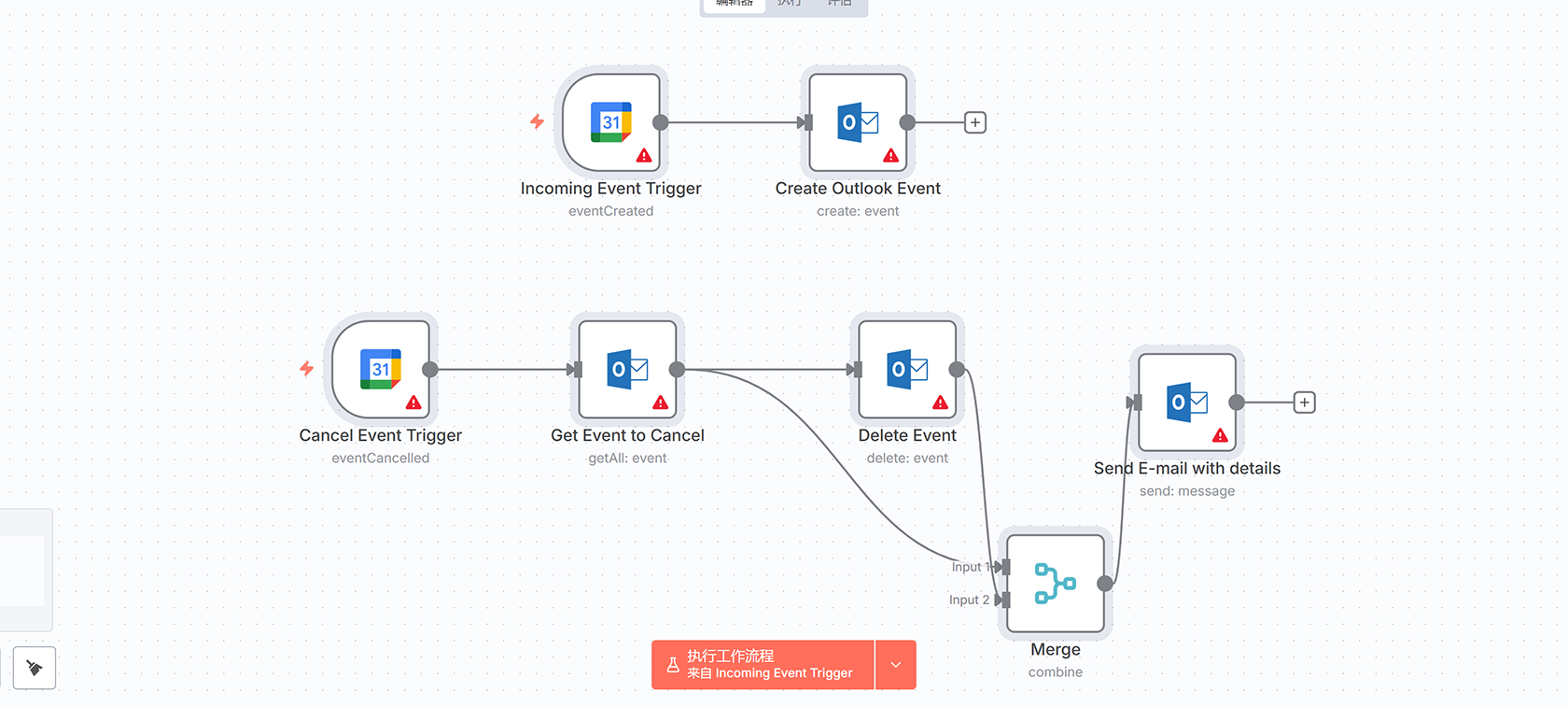
Task: Click the canvas minimap panel
Action: coord(24,570)
